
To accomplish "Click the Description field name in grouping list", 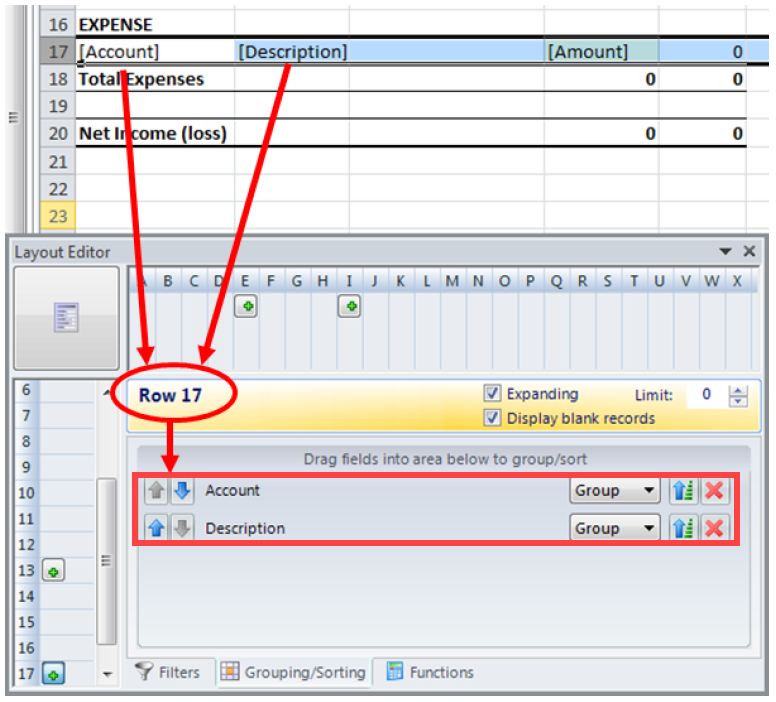I will (x=245, y=528).
